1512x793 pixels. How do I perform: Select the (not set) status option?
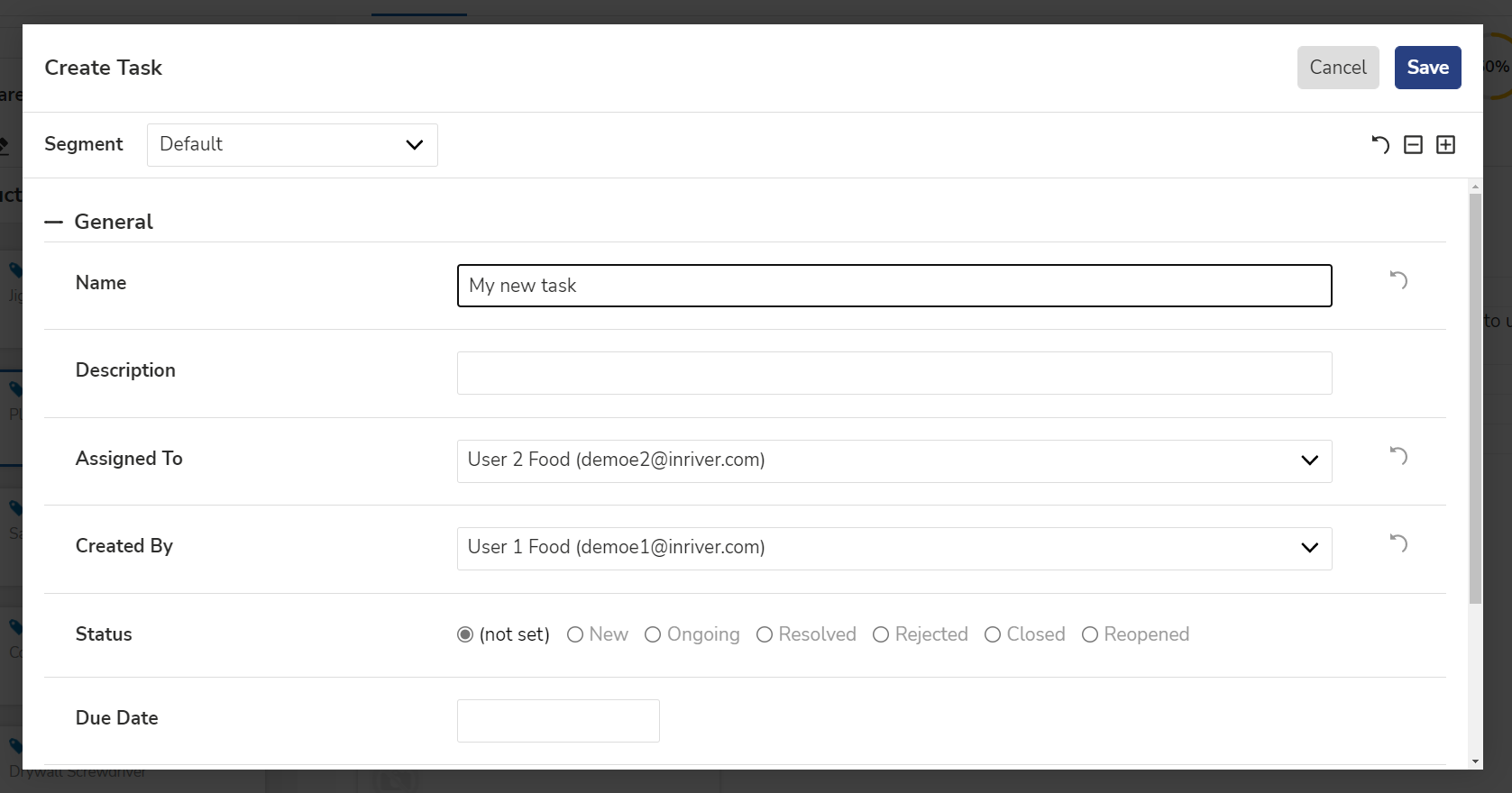(465, 634)
